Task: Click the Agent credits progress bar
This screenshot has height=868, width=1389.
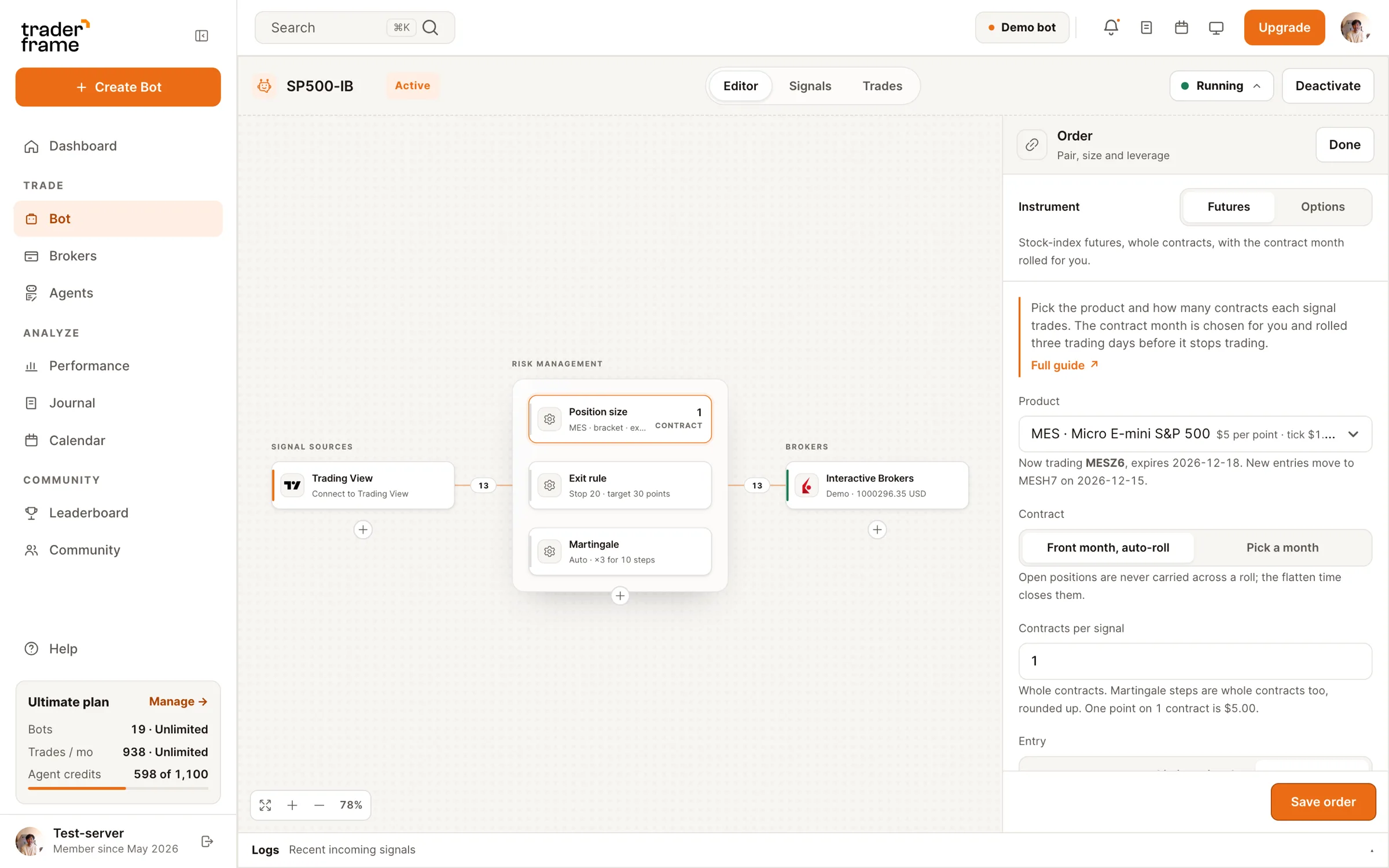Action: coord(118,788)
